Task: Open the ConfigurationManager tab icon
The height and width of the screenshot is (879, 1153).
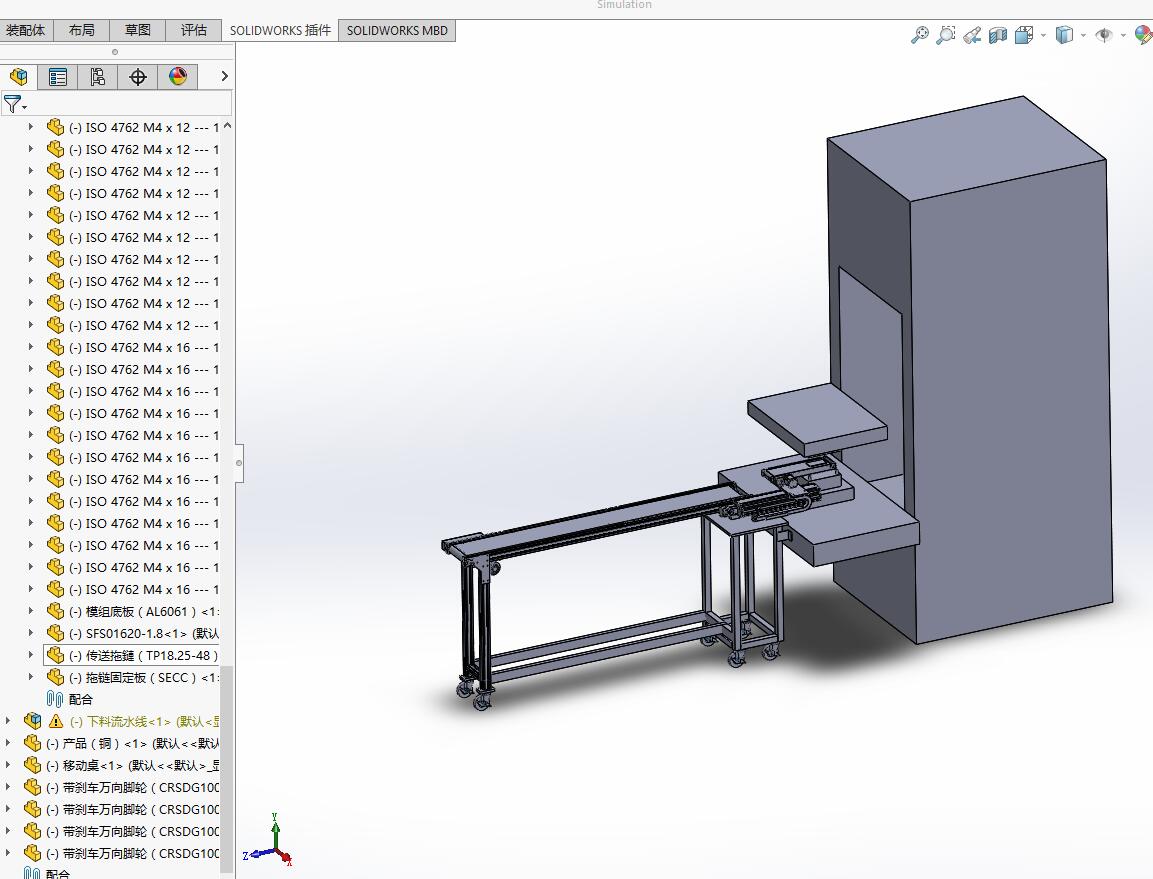Action: (x=97, y=76)
